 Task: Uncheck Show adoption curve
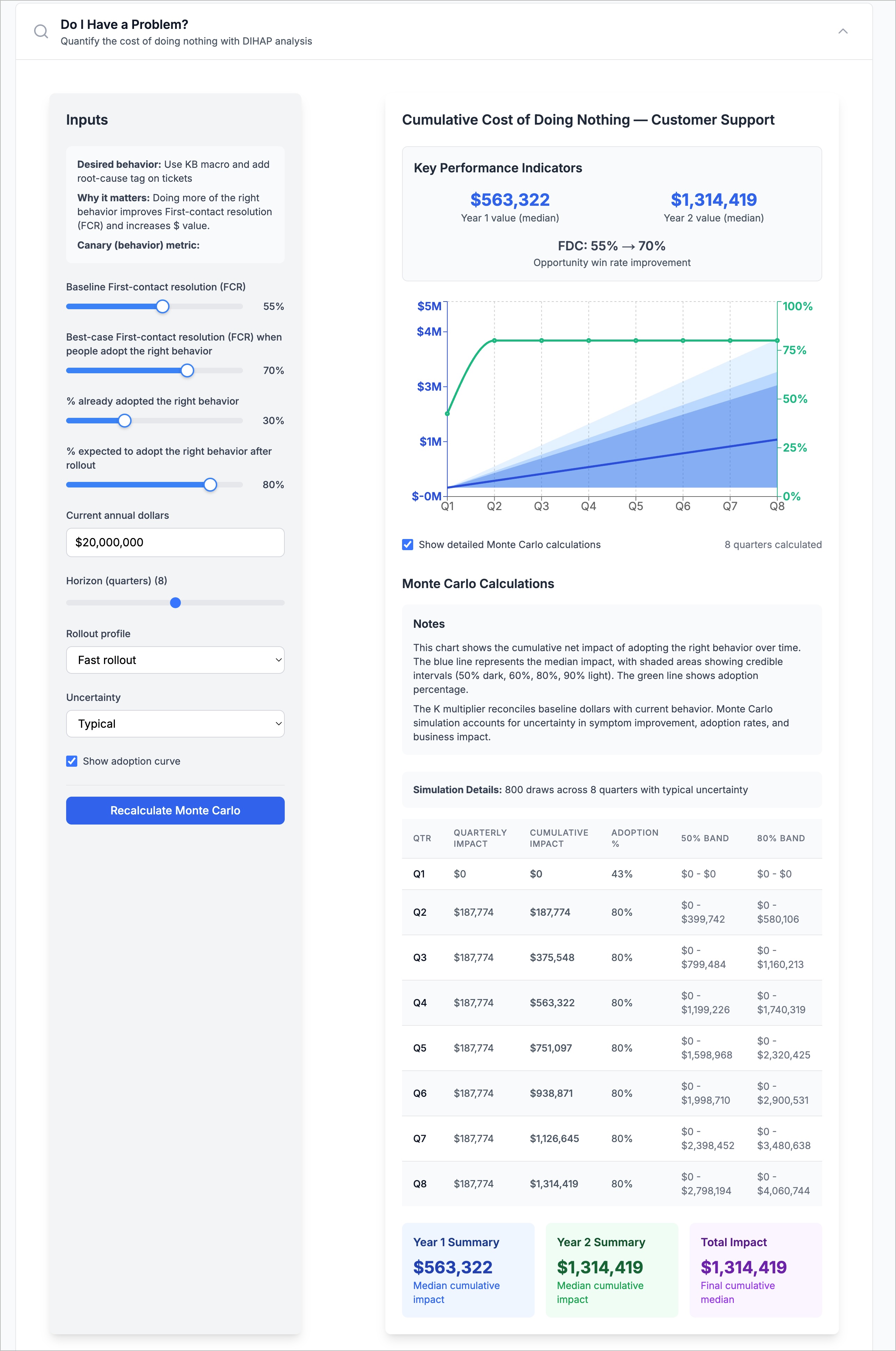pyautogui.click(x=71, y=761)
